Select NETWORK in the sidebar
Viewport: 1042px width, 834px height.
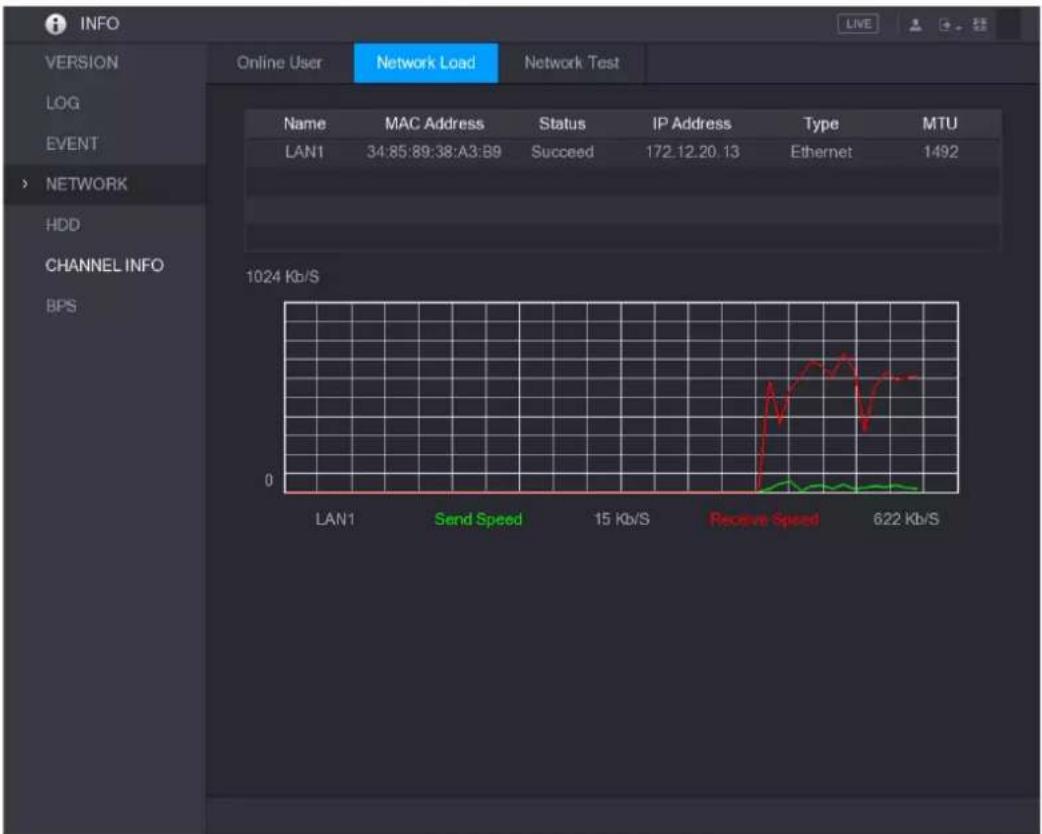point(86,184)
